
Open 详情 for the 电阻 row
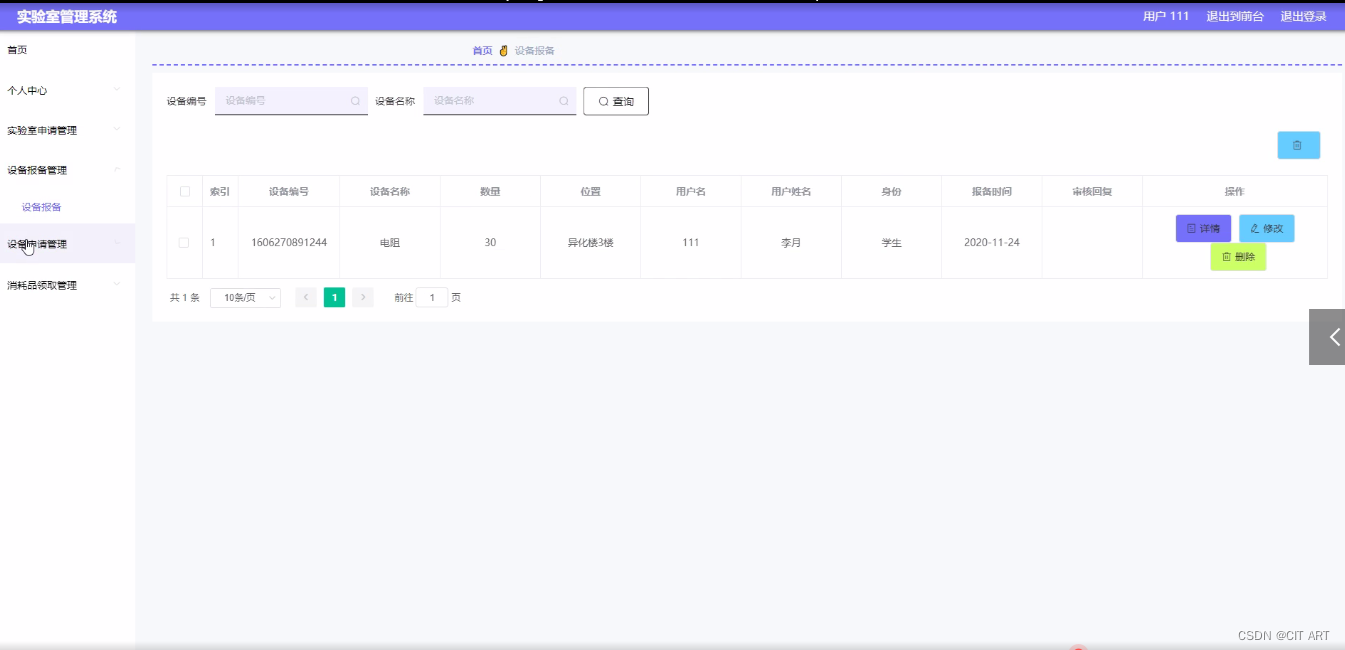(1203, 228)
